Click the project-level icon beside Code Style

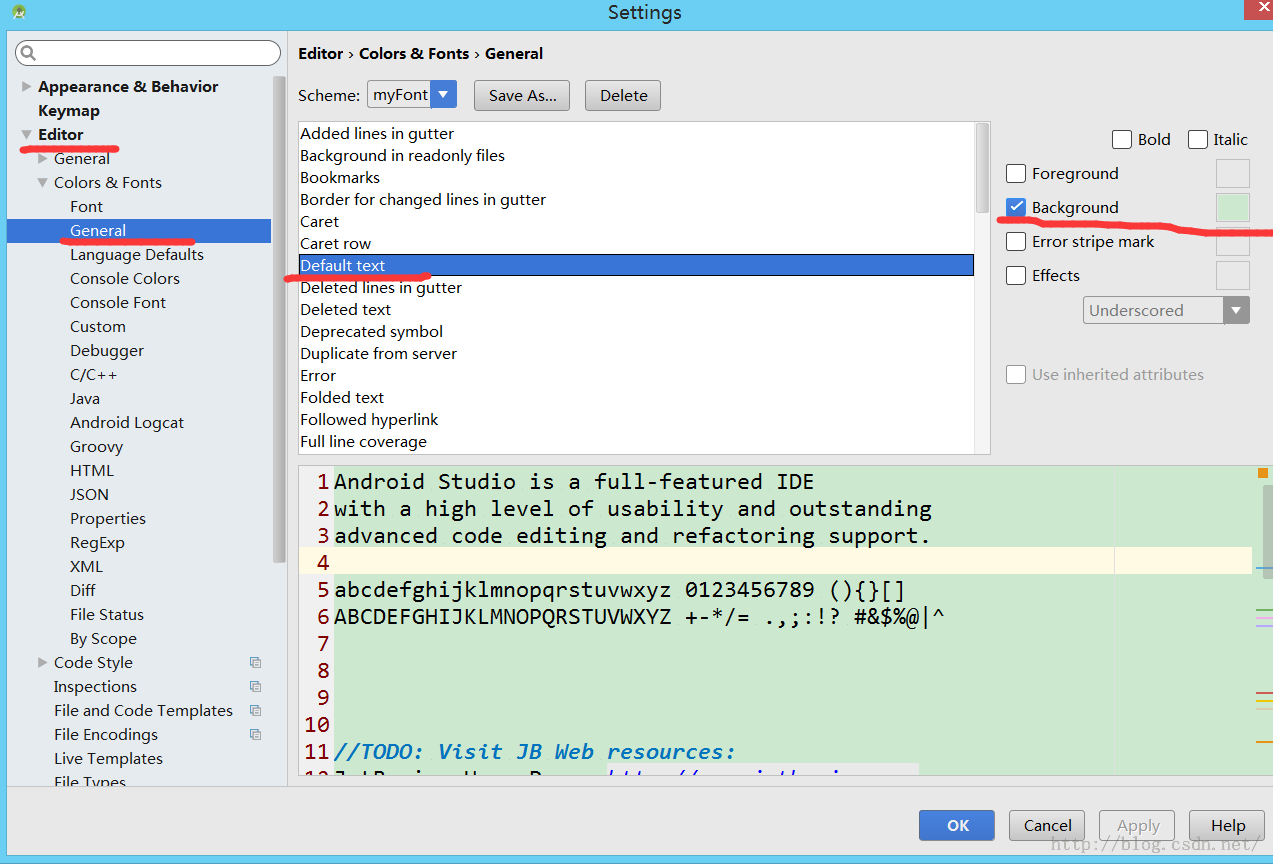coord(256,663)
